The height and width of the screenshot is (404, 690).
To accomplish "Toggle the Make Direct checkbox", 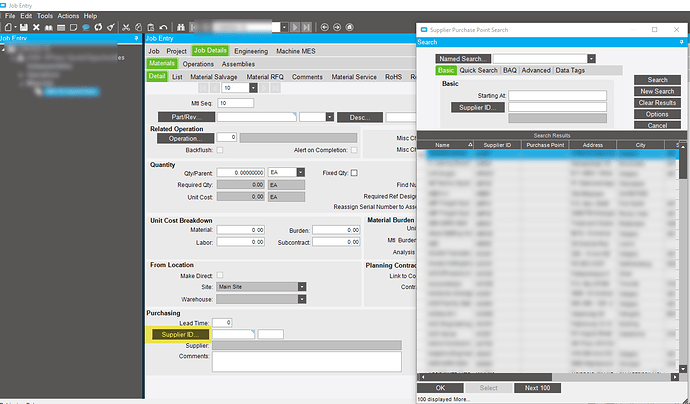I will (220, 275).
